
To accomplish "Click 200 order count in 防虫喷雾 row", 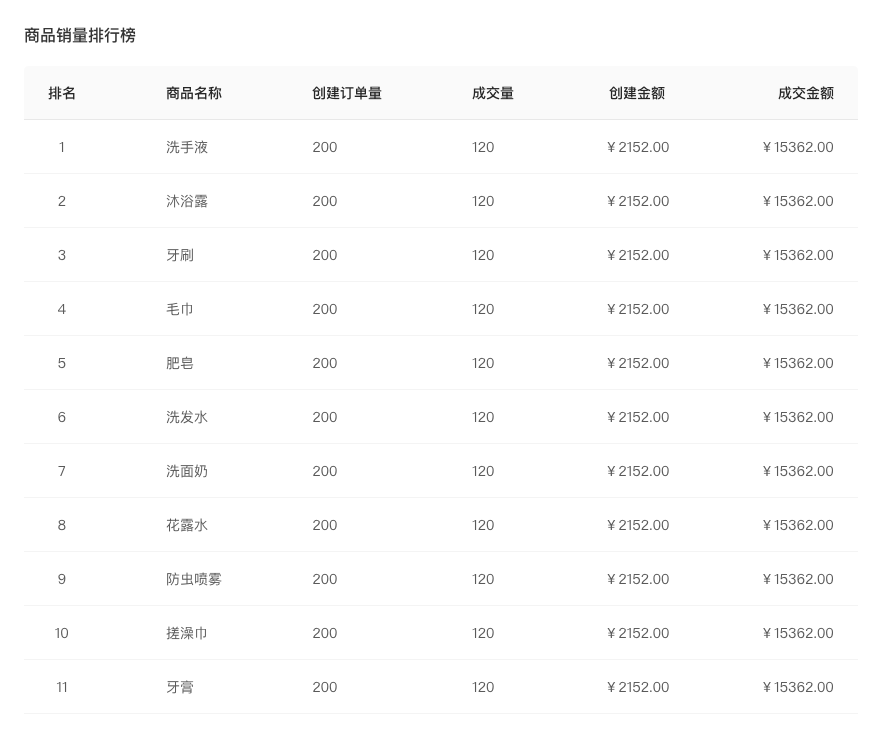I will (x=325, y=579).
